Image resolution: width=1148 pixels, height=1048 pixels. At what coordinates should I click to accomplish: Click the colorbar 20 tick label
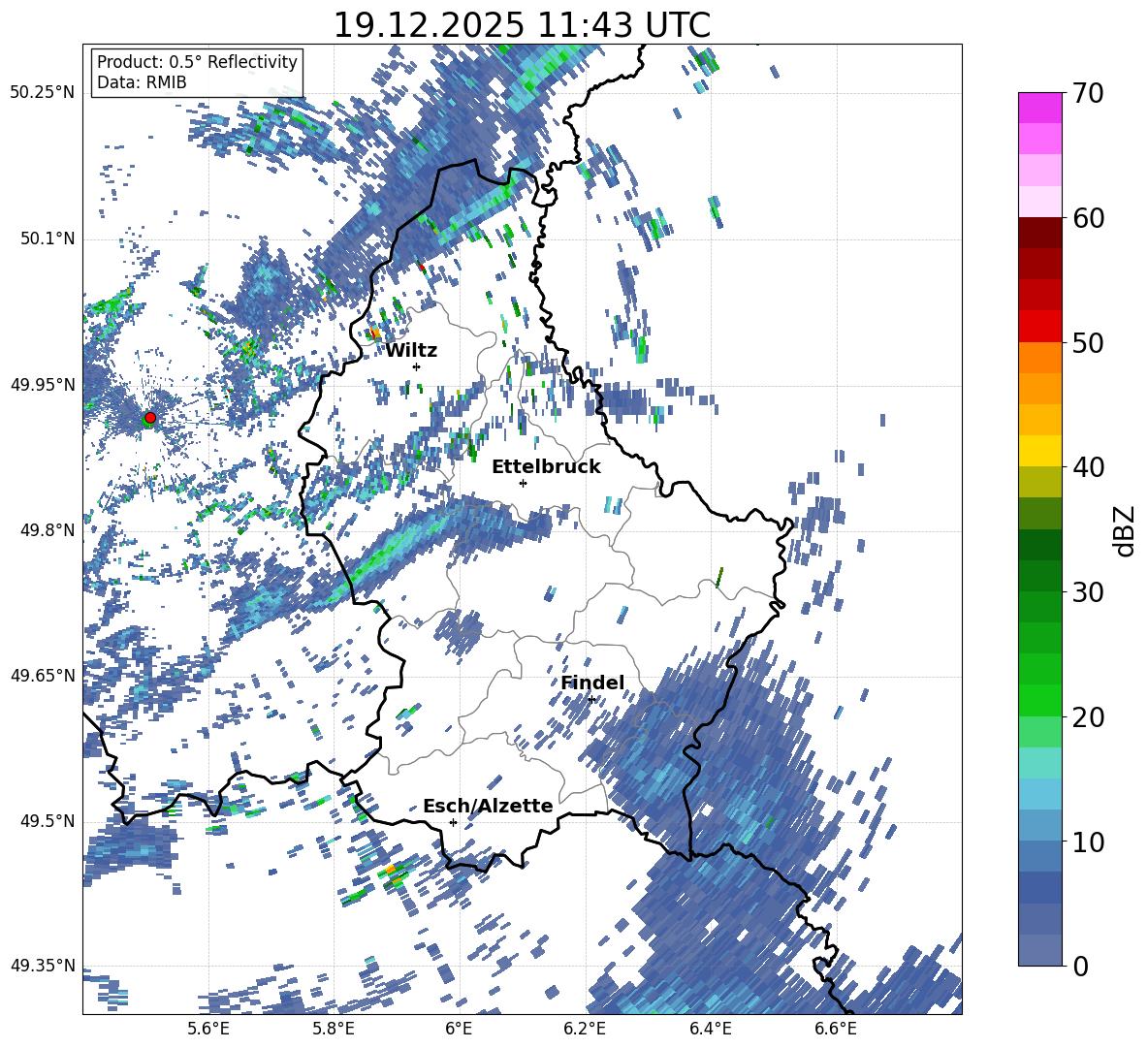[1089, 716]
